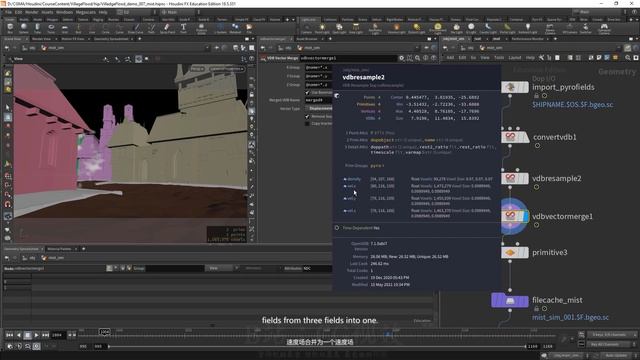Open the Auto Update dropdown

pyautogui.click(x=616, y=356)
